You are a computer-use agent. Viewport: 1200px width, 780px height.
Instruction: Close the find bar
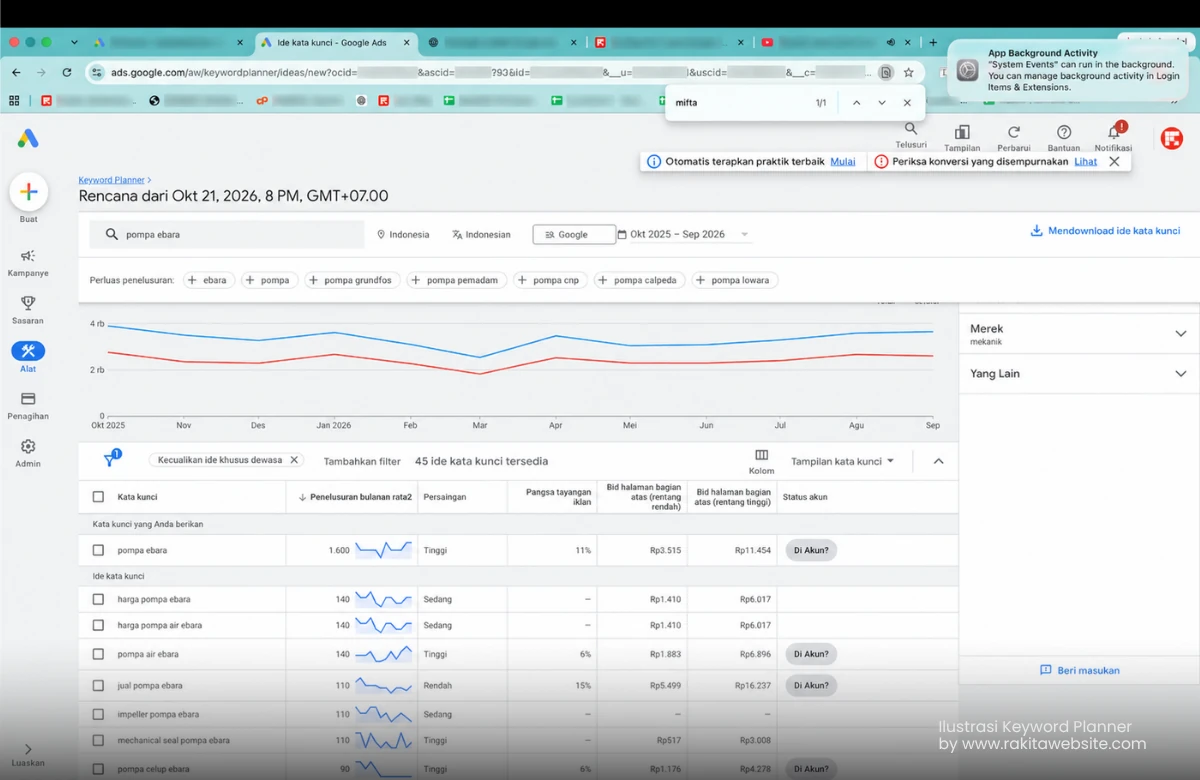click(x=907, y=103)
